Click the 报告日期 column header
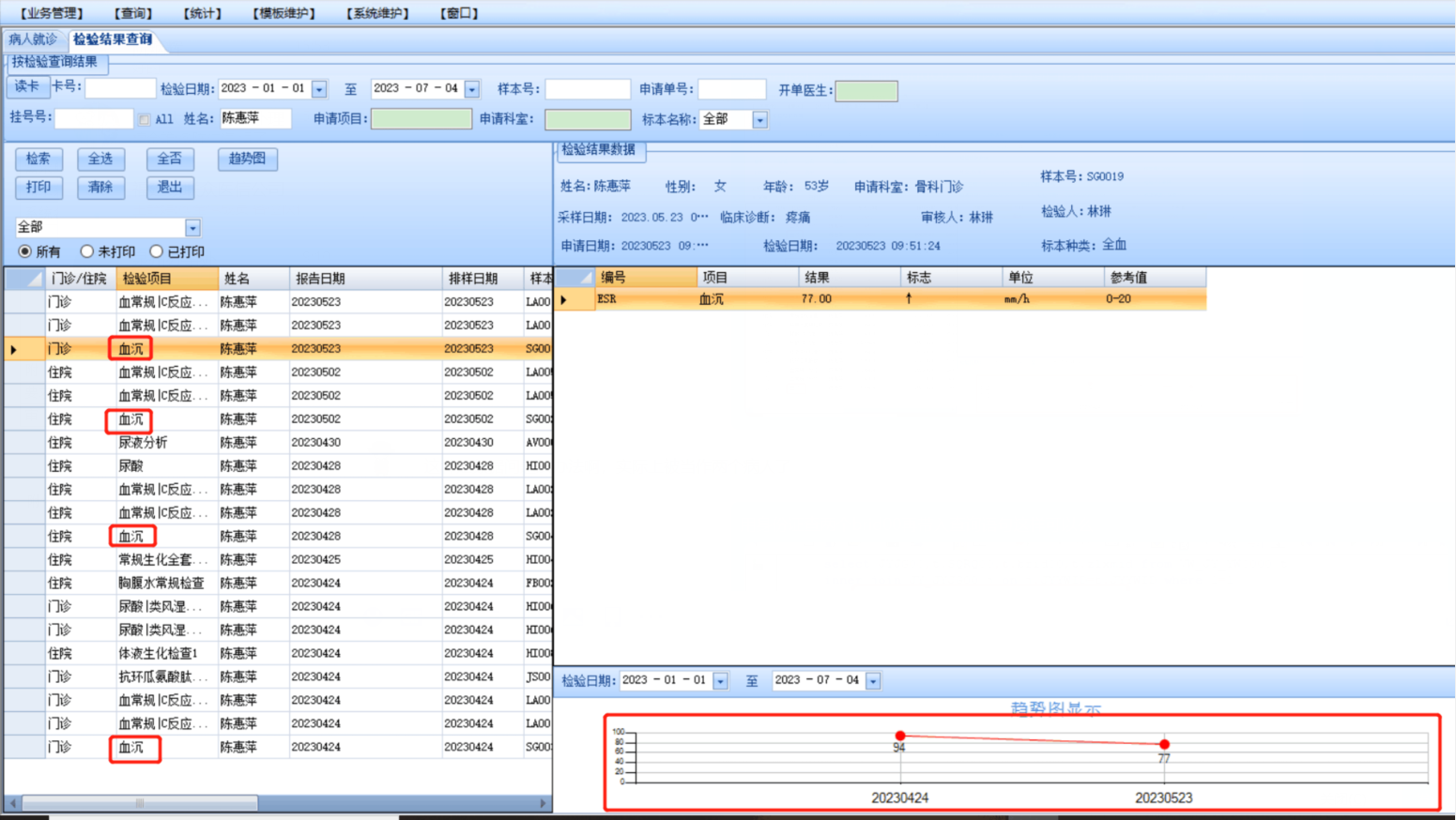The width and height of the screenshot is (1456, 820). point(365,279)
